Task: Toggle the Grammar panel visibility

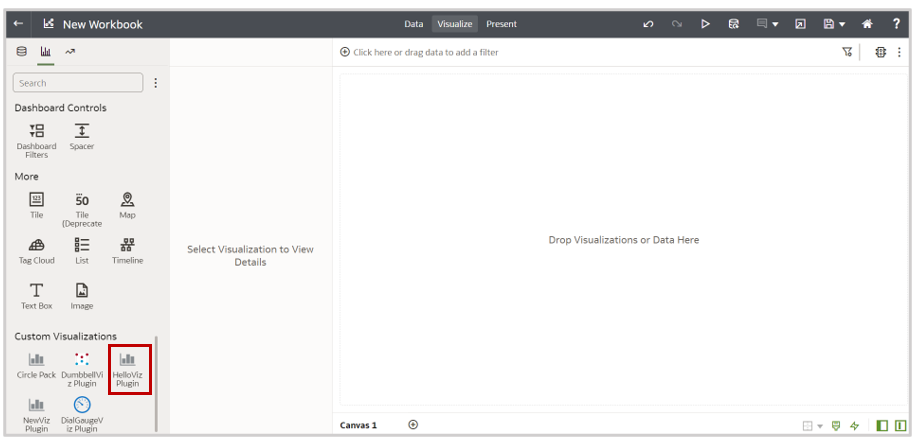Action: [900, 426]
